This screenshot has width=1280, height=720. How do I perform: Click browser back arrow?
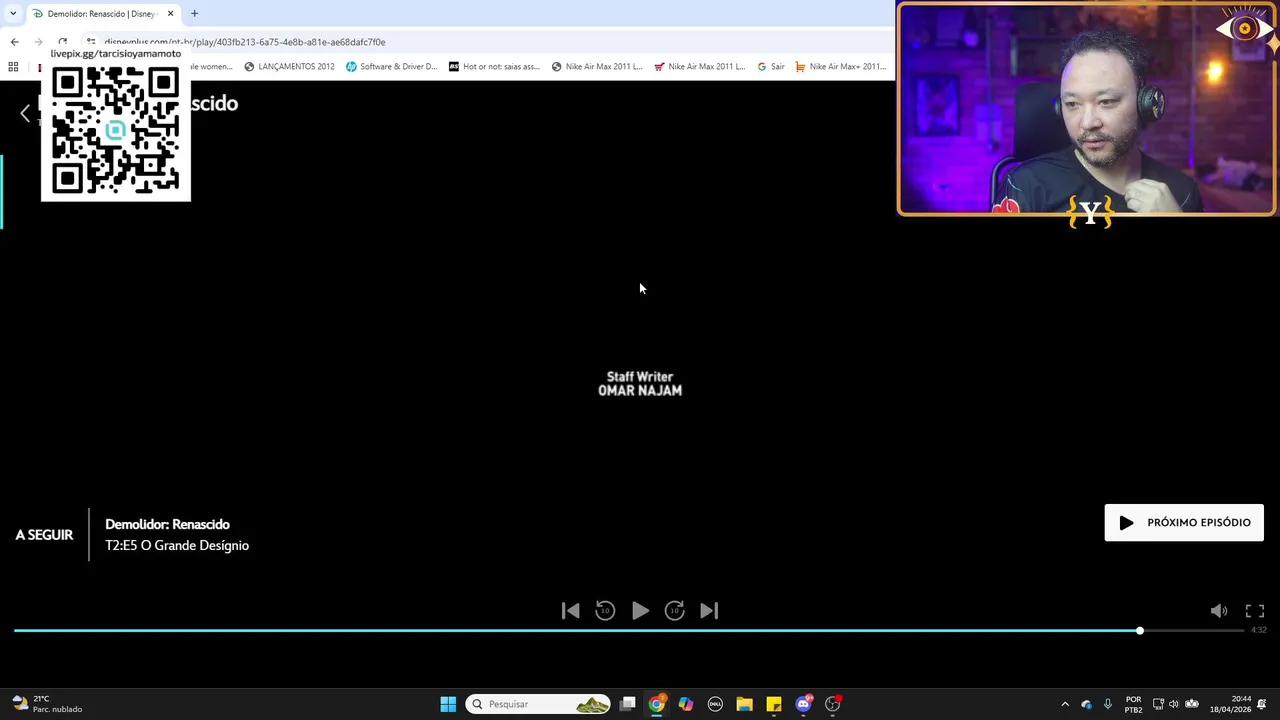coord(14,42)
